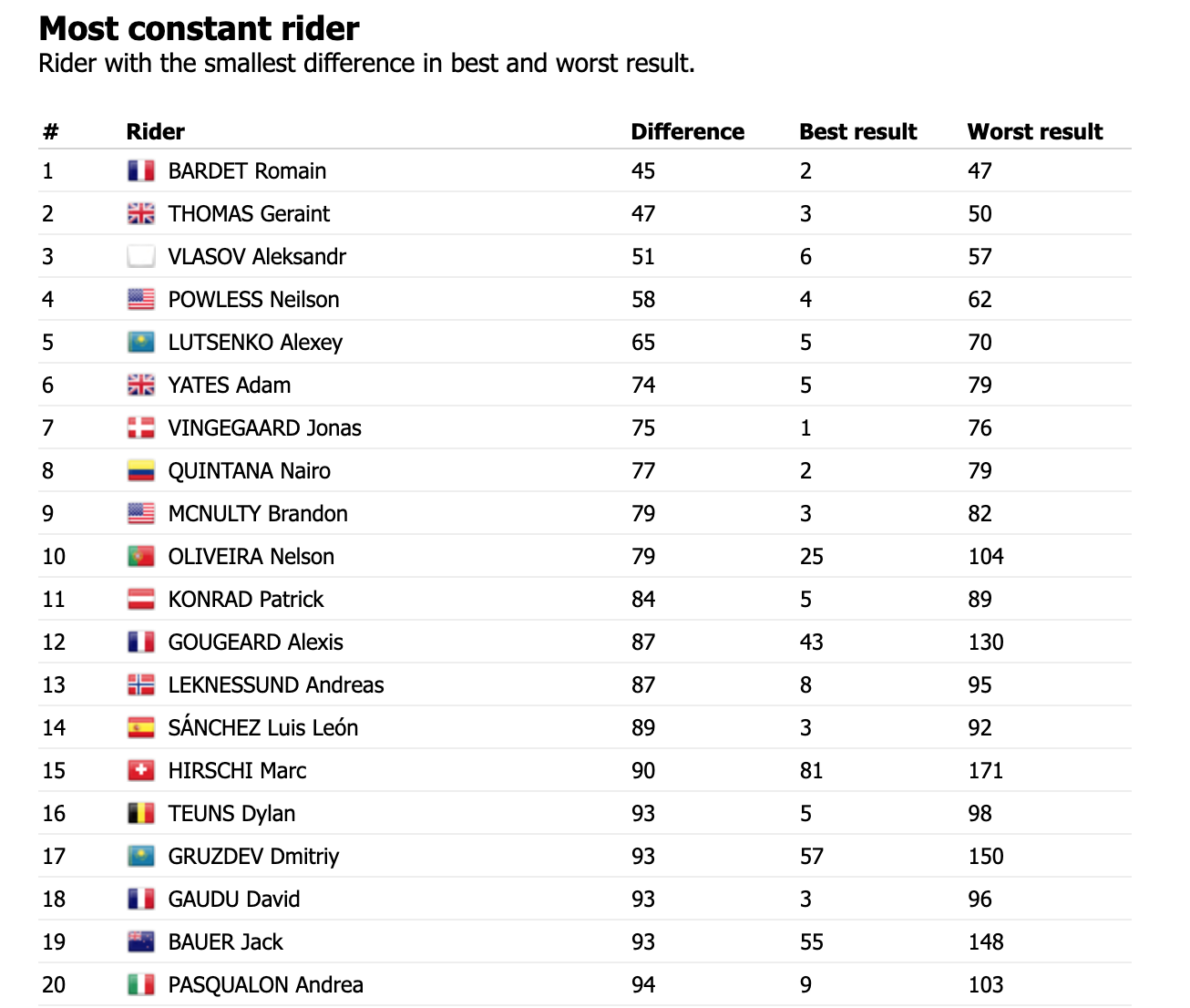Screen dimensions: 1190x1008
Task: Open rider page for VLASOV Aleksandr
Action: [257, 256]
